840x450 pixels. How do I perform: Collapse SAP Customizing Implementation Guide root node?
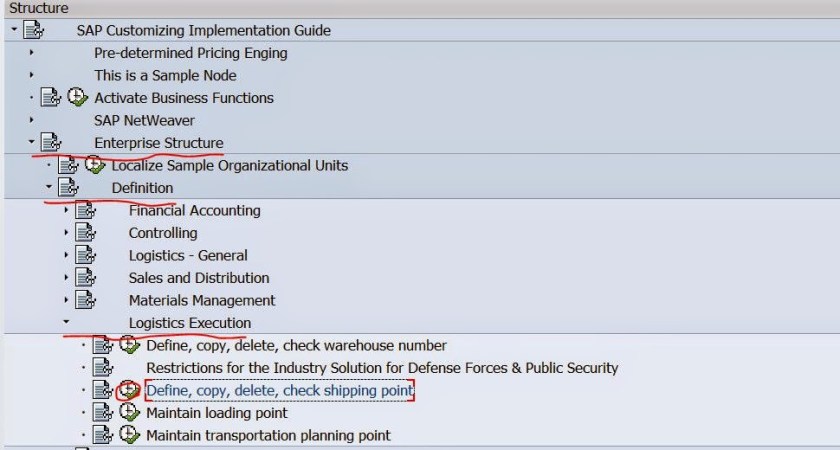pyautogui.click(x=14, y=29)
